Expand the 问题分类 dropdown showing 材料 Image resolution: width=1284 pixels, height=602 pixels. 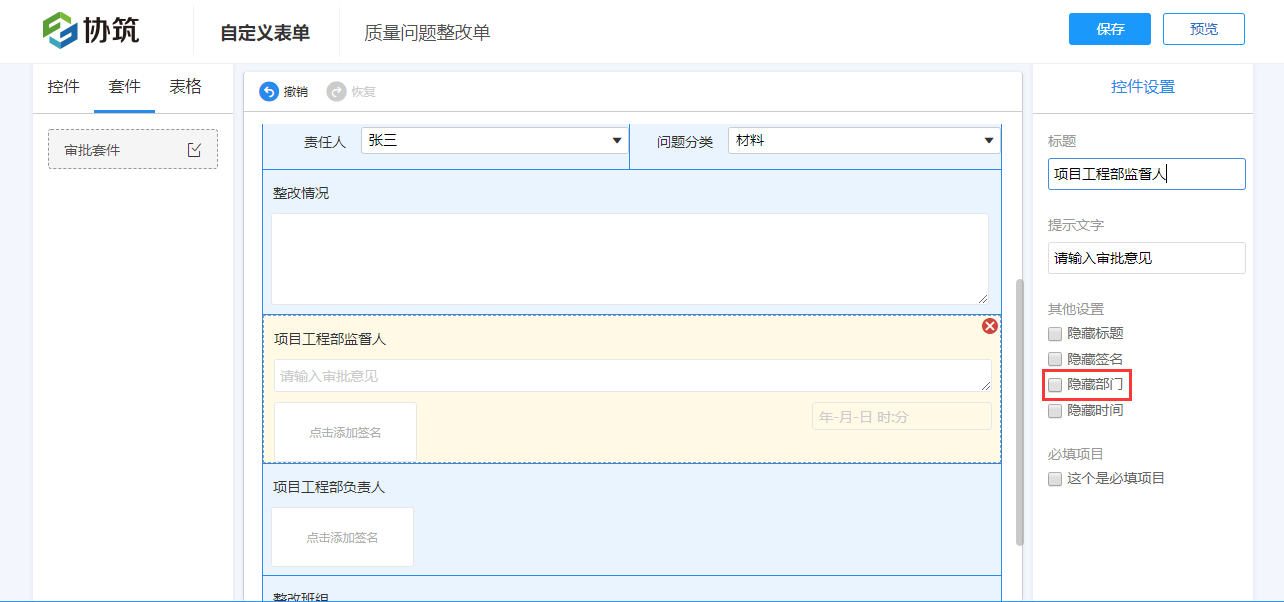coord(863,141)
